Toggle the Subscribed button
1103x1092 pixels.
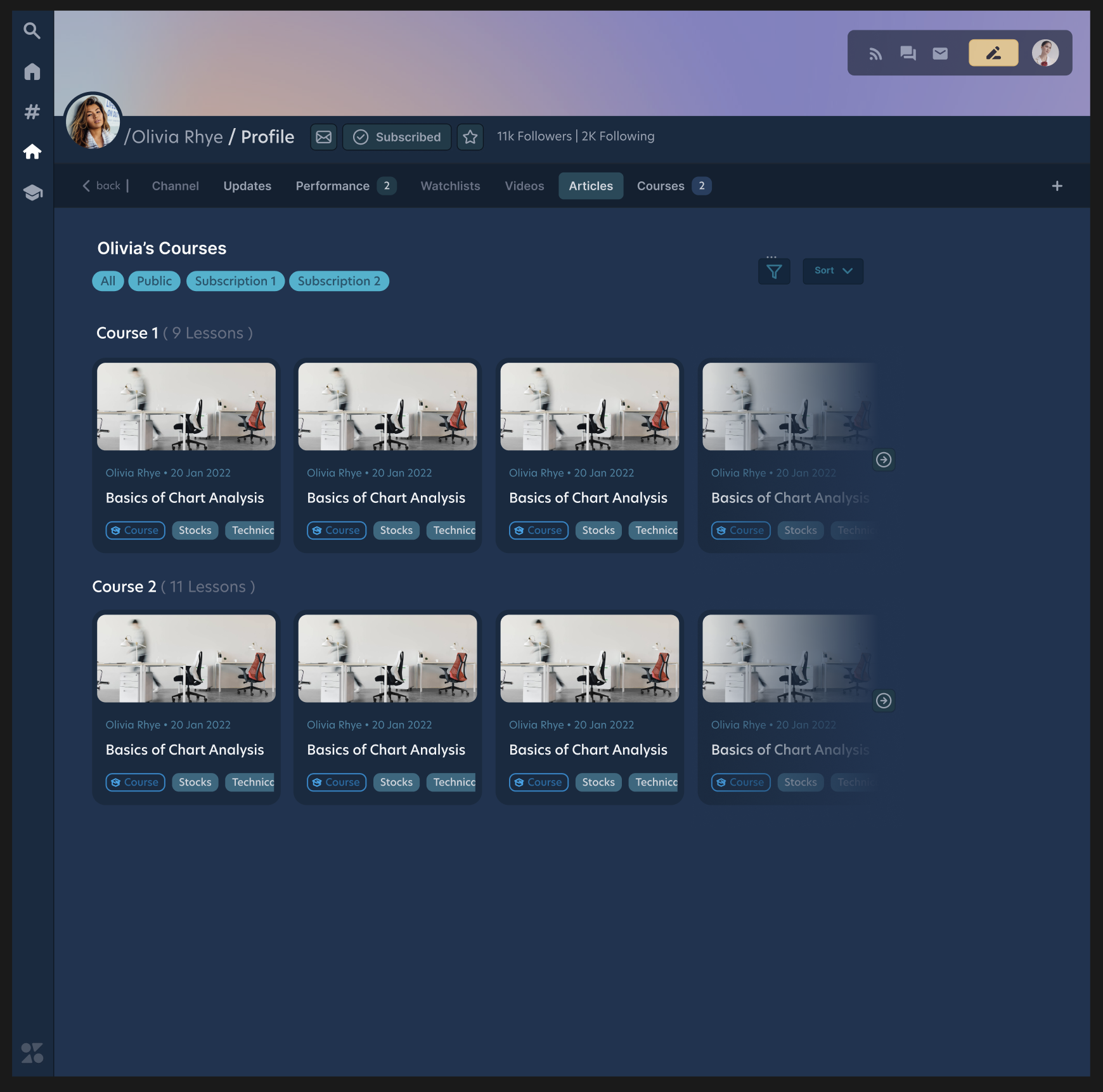pos(397,137)
